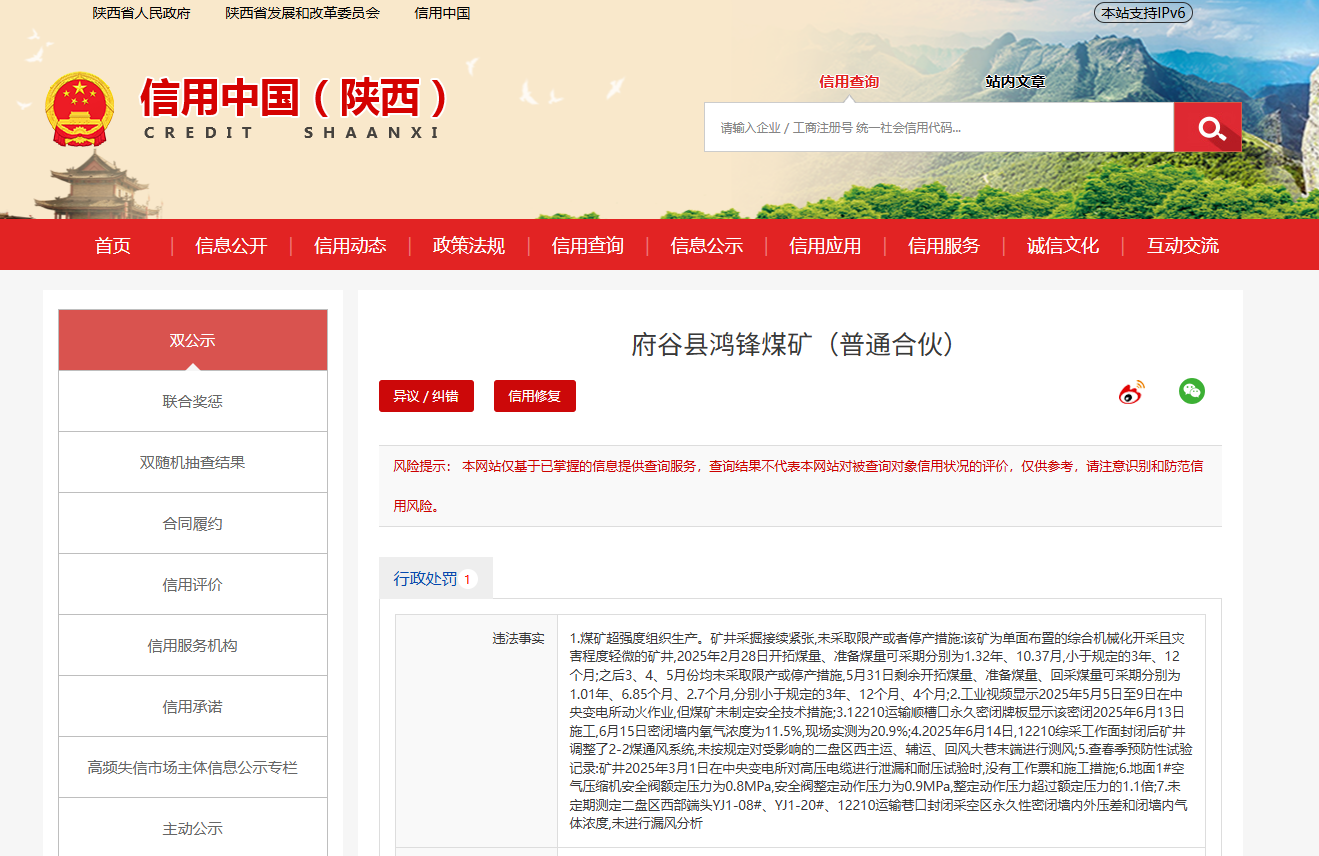Open 信息公开 in the navigation bar
This screenshot has width=1319, height=856.
click(231, 246)
